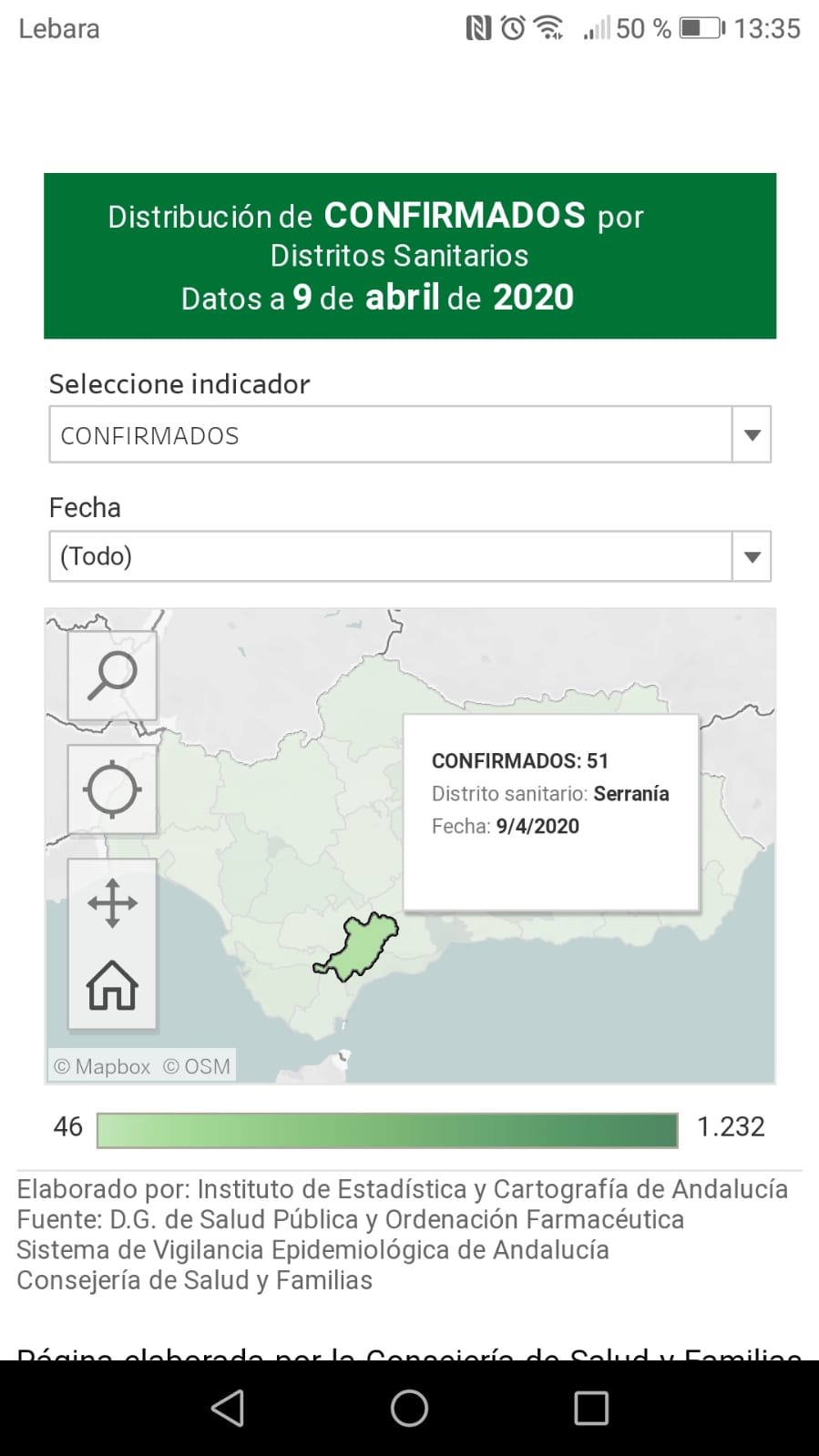Open recent apps with square button
Image resolution: width=819 pixels, height=1456 pixels.
point(591,1408)
